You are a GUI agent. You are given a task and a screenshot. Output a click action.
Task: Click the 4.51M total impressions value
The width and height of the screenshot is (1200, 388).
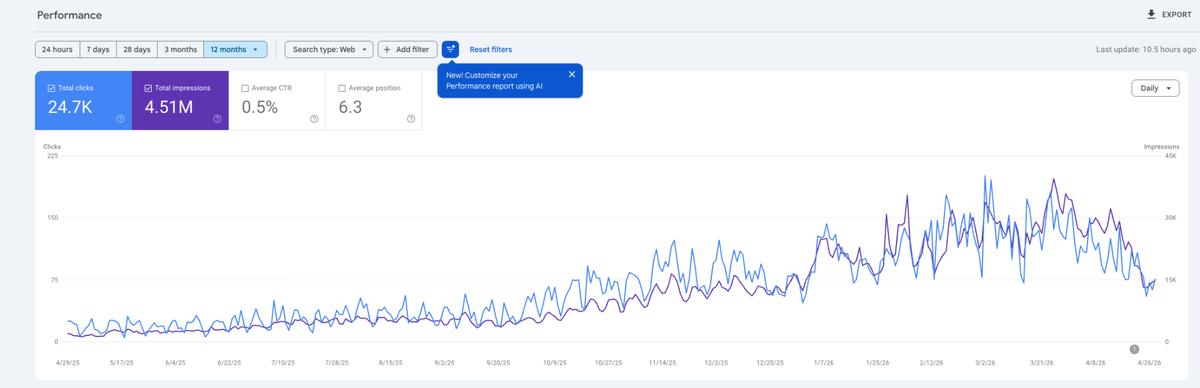coord(169,107)
